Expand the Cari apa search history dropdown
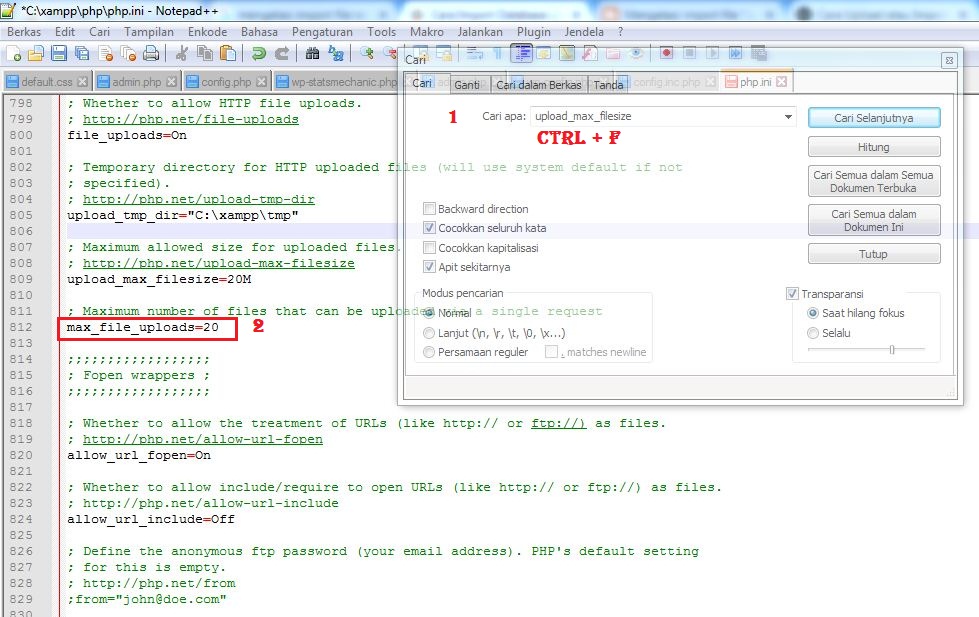Viewport: 979px width, 617px height. [x=789, y=117]
